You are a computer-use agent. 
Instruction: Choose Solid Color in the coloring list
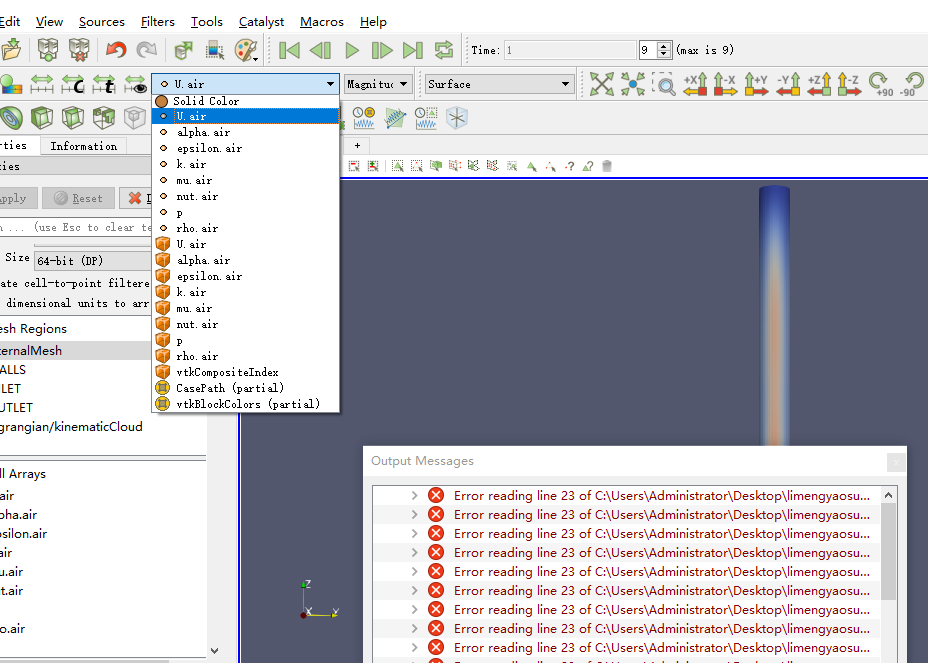click(x=205, y=101)
